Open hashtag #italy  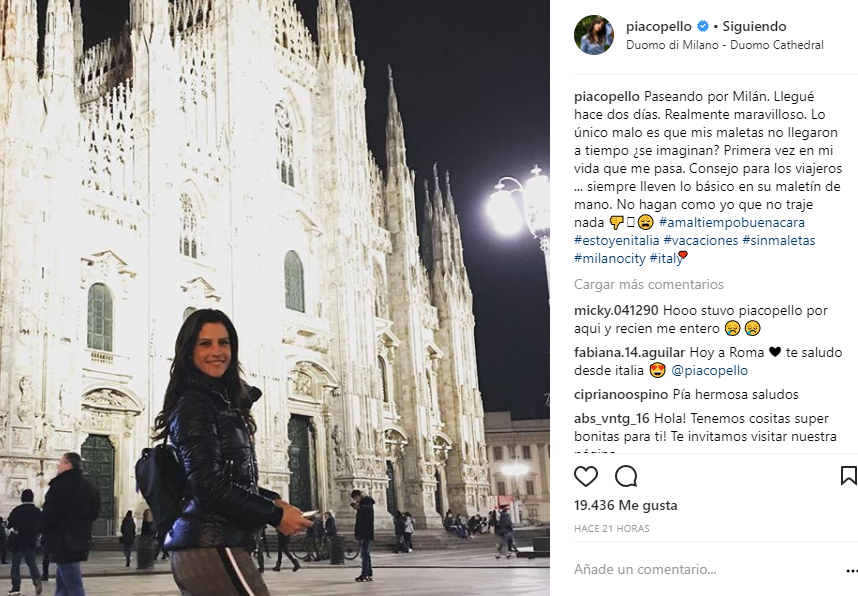pyautogui.click(x=666, y=259)
